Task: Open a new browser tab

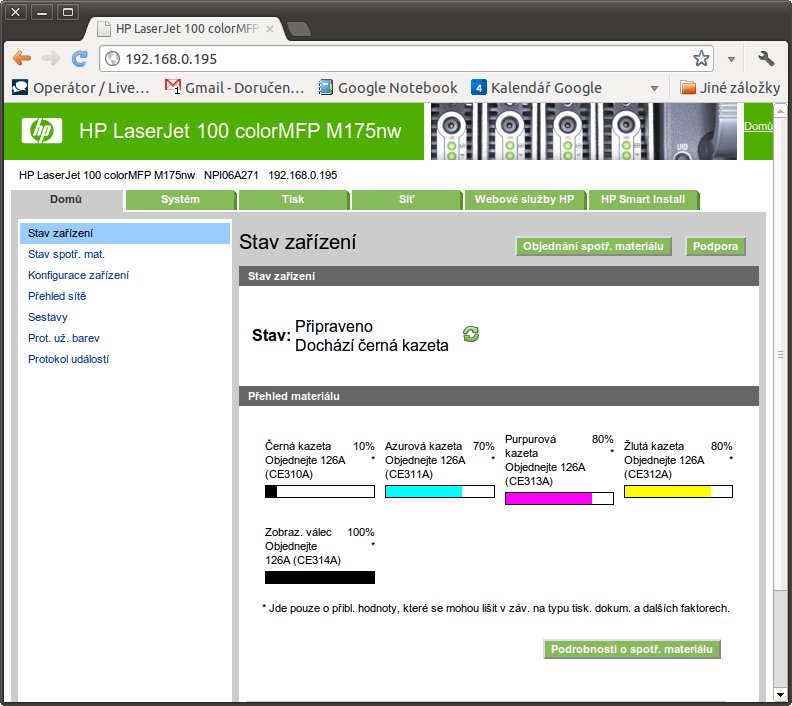Action: point(299,29)
